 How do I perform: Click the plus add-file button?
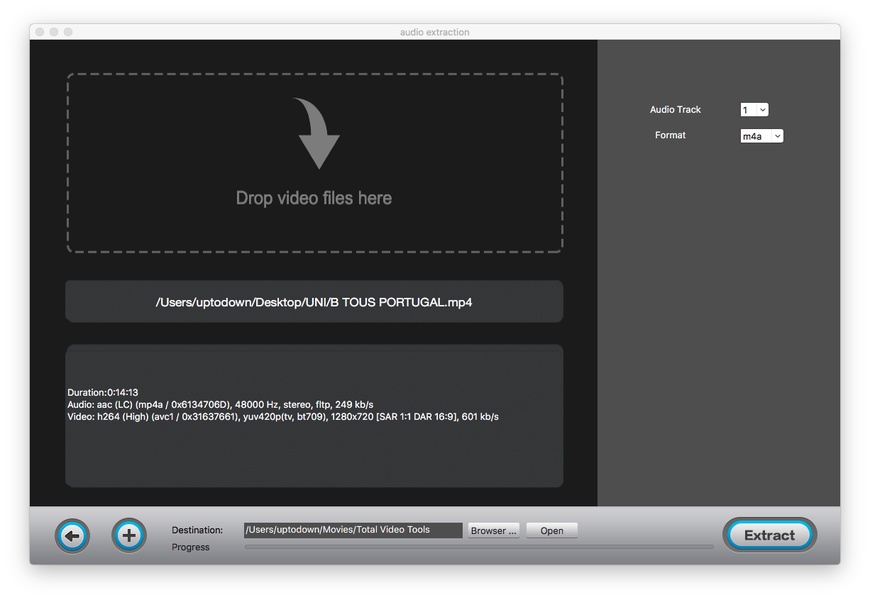(129, 536)
